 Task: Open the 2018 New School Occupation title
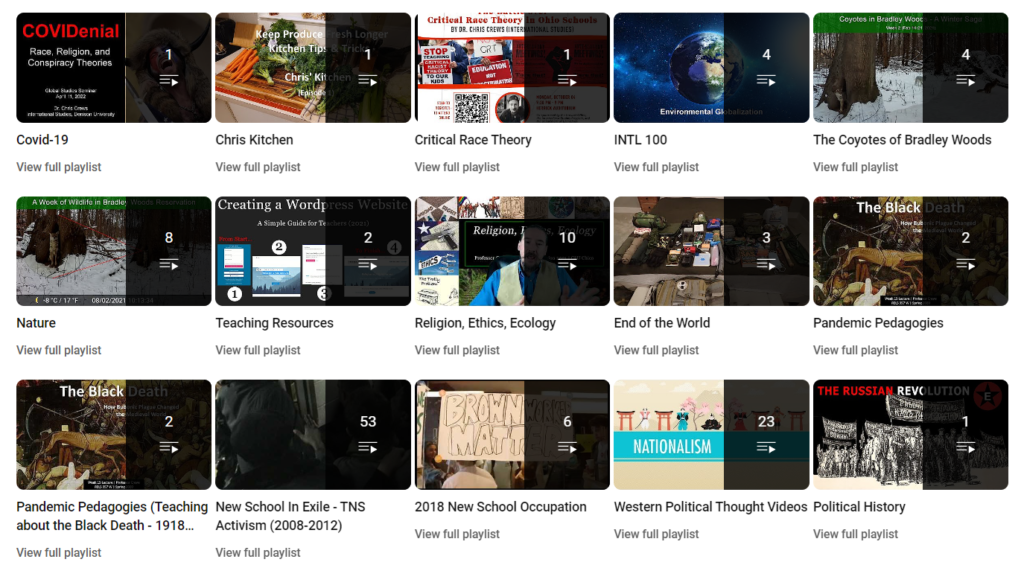[x=500, y=507]
